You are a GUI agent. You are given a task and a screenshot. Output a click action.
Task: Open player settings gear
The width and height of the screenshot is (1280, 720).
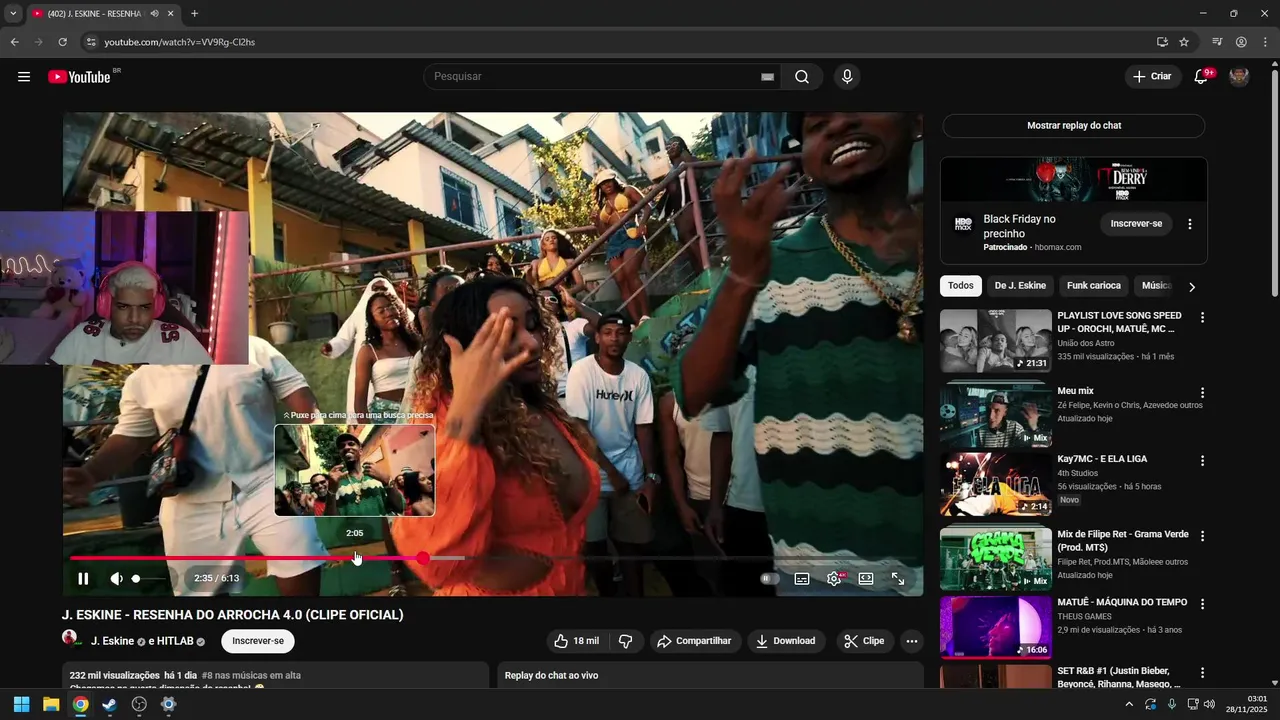(834, 578)
